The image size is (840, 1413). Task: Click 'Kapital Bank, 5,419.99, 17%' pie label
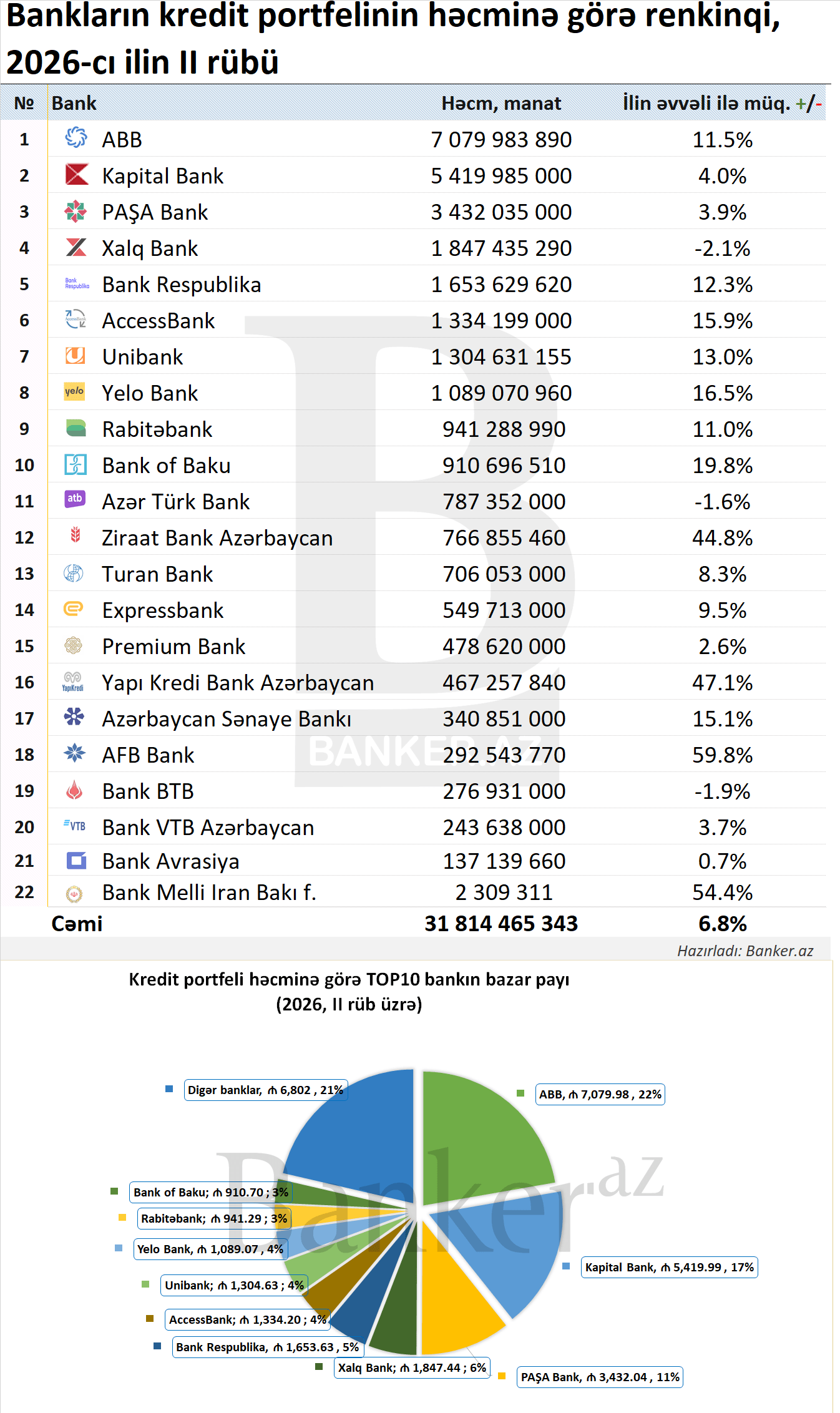670,1267
